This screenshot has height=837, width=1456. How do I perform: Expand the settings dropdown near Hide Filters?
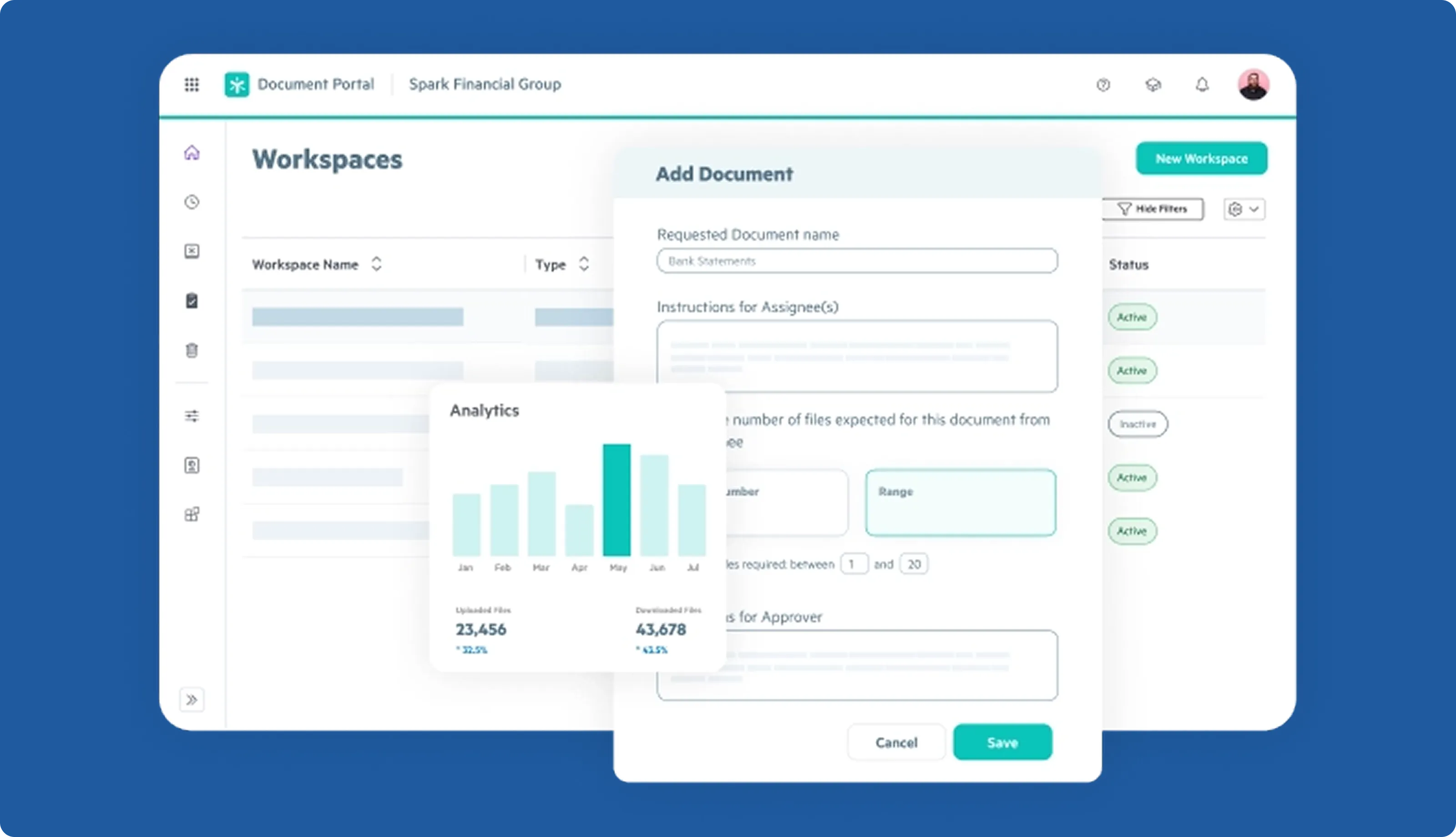pos(1244,209)
